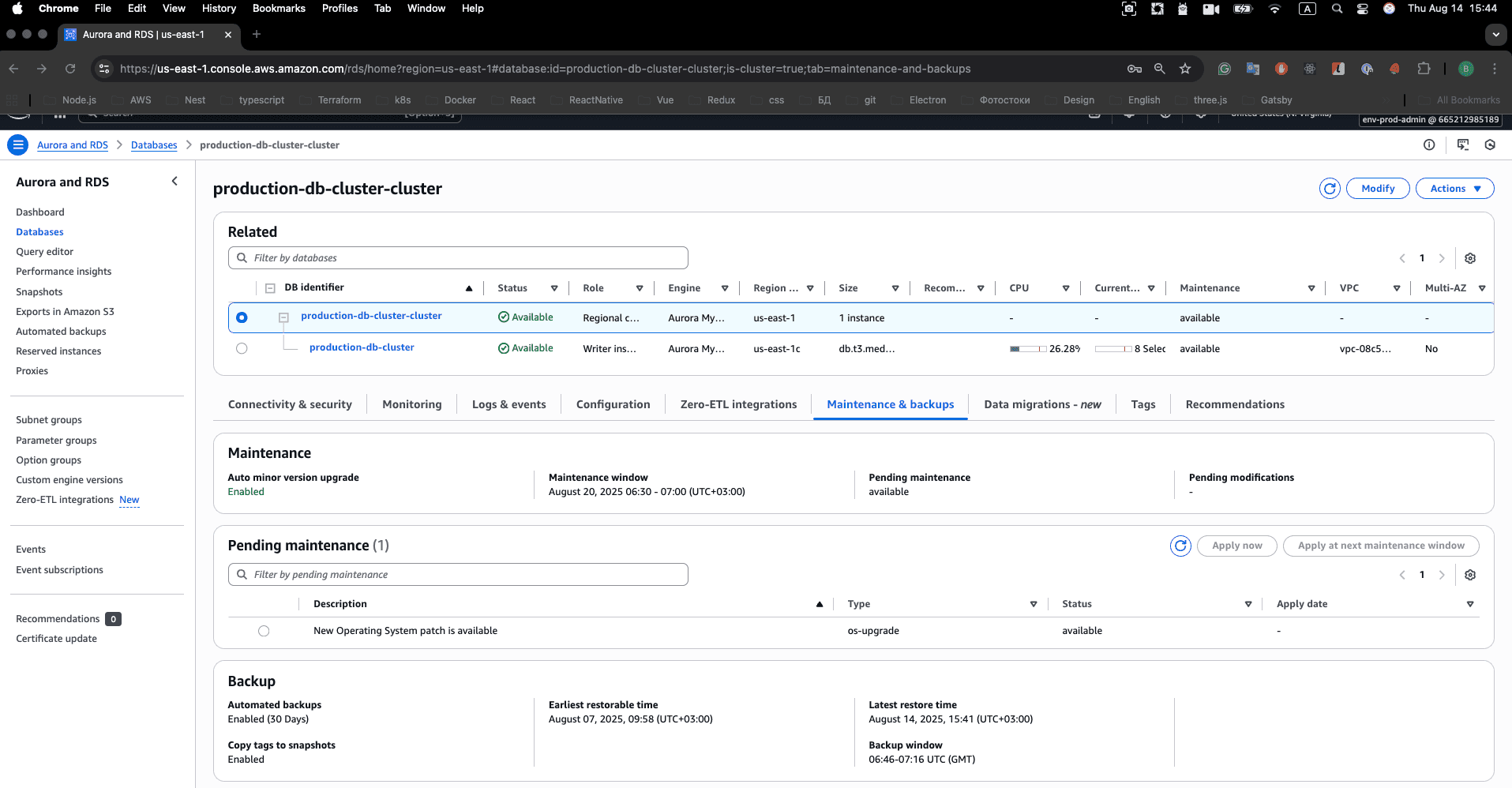Open the Aurora and RDS hamburger menu
The width and height of the screenshot is (1512, 788).
(17, 144)
